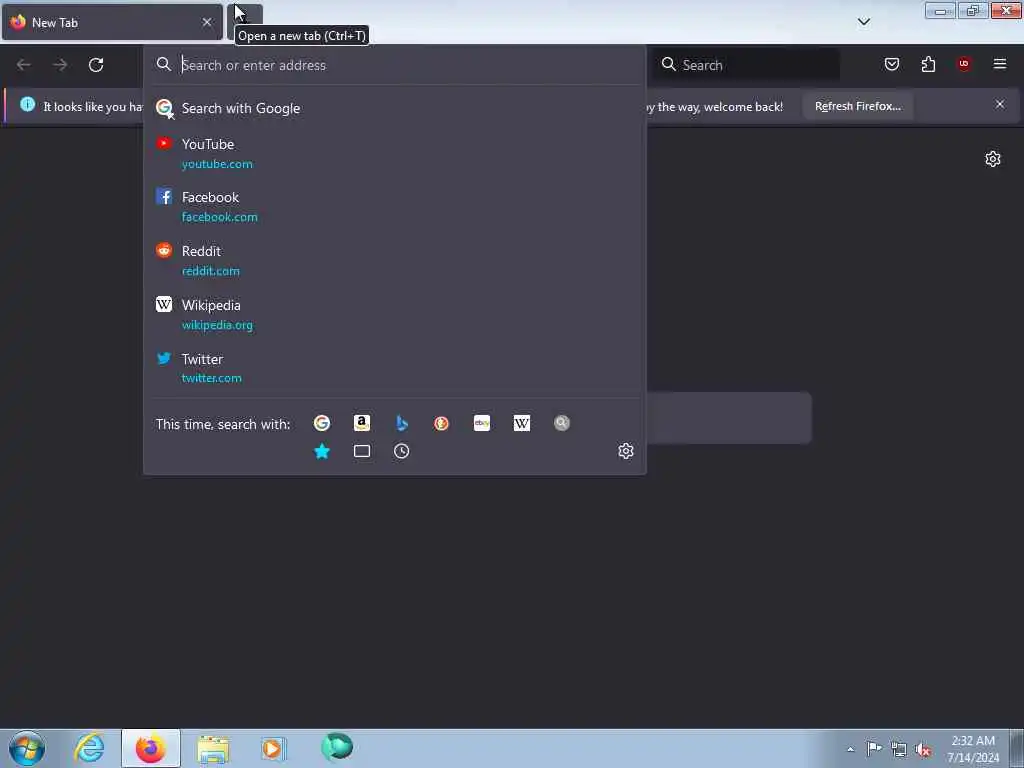Click Firefox taskbar button
The image size is (1024, 768).
click(151, 748)
